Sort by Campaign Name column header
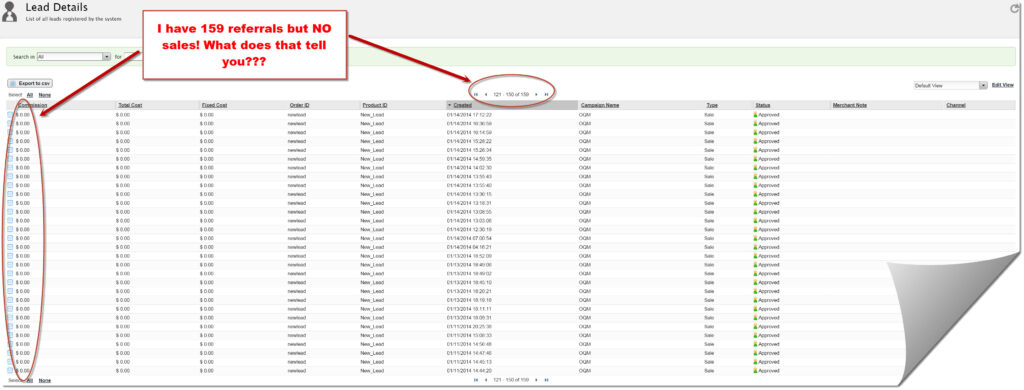 click(x=600, y=105)
